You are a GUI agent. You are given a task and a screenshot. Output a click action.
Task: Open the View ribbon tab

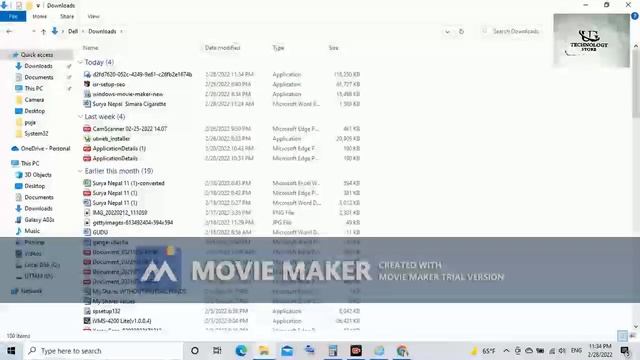coord(93,16)
